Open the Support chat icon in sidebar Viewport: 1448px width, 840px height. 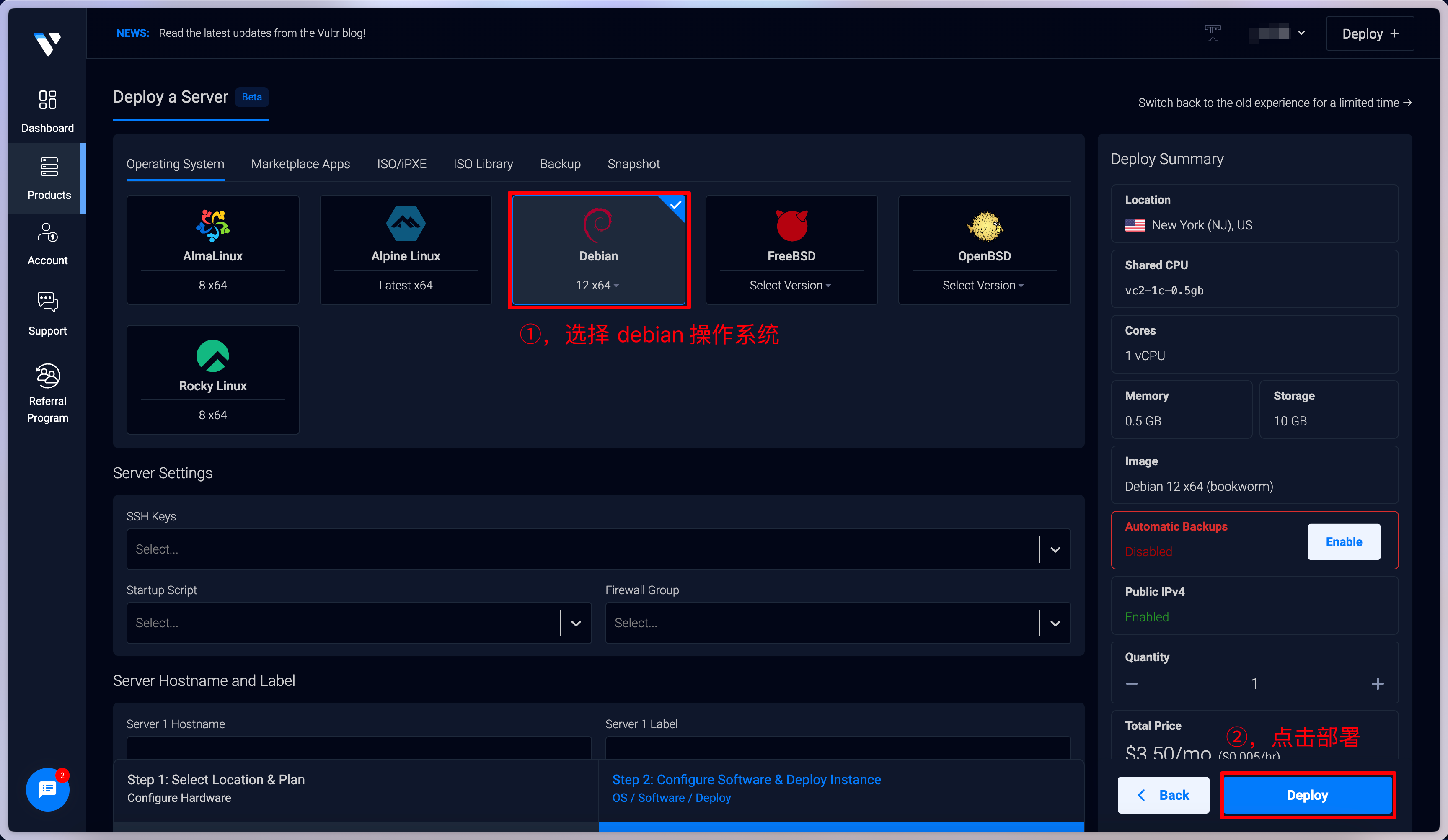(47, 302)
